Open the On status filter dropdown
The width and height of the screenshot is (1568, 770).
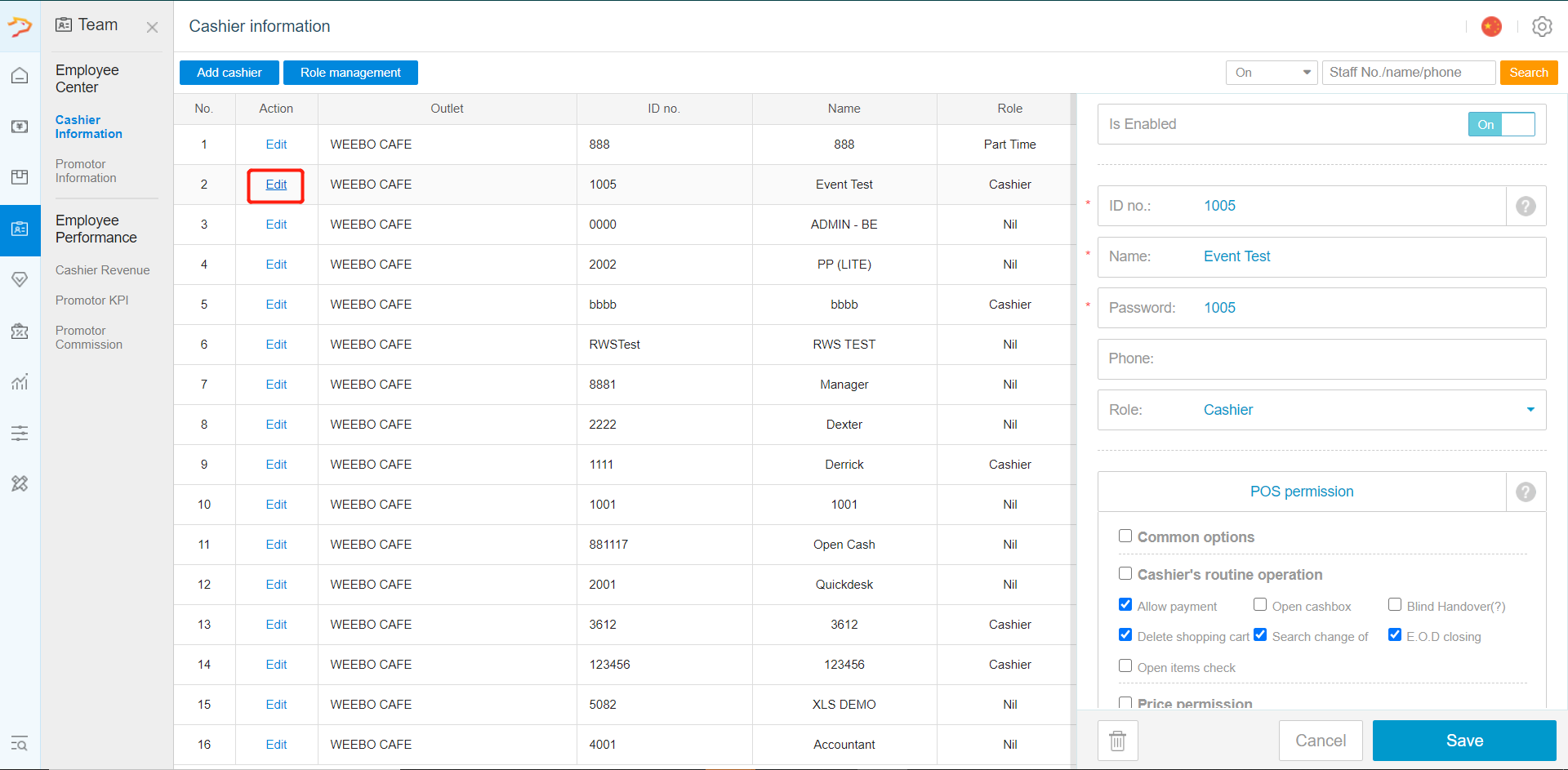click(x=1272, y=73)
